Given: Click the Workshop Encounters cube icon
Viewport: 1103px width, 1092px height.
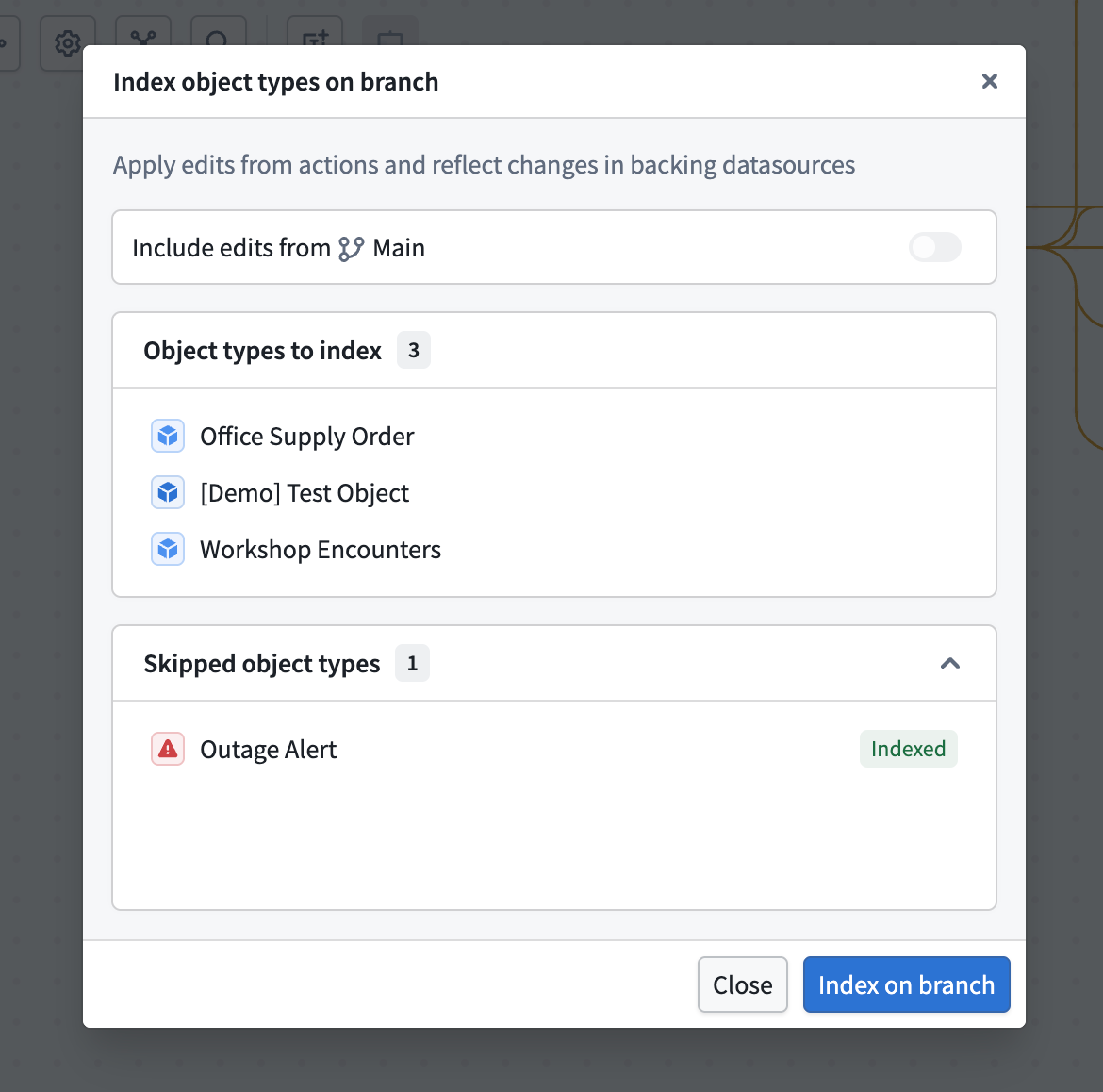Looking at the screenshot, I should 168,549.
